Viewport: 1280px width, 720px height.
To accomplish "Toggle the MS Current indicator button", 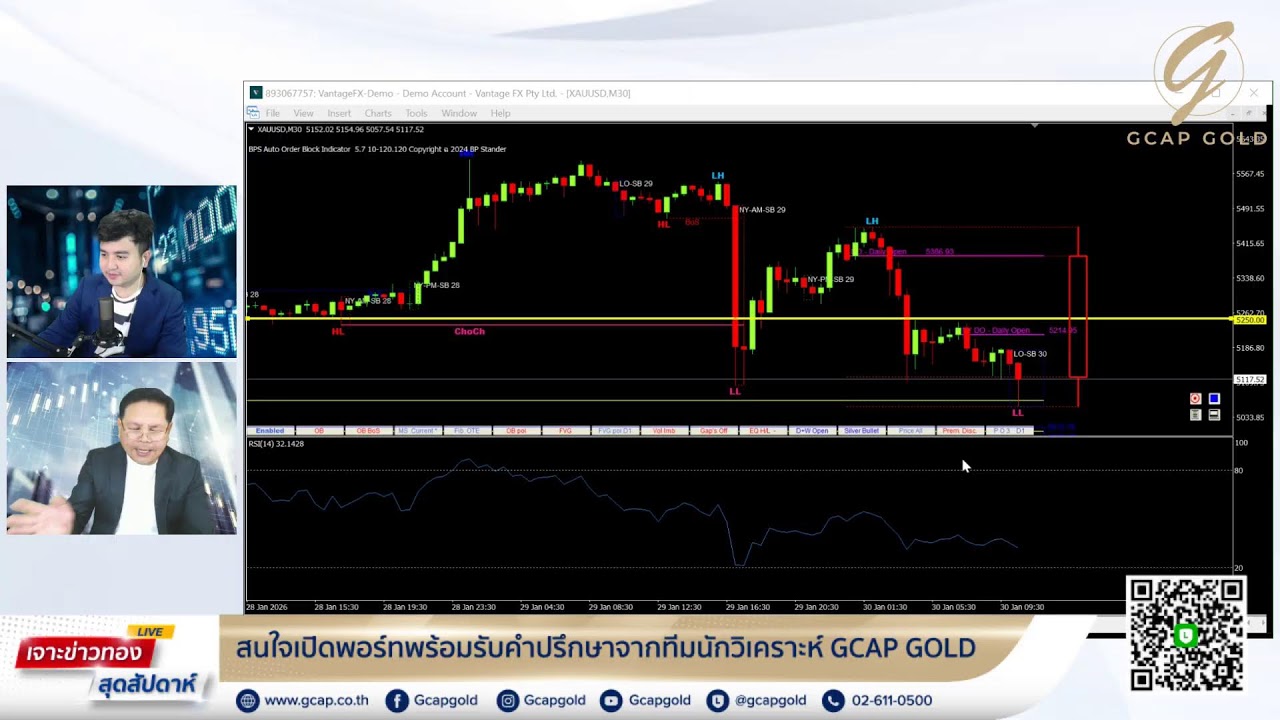I will point(417,431).
